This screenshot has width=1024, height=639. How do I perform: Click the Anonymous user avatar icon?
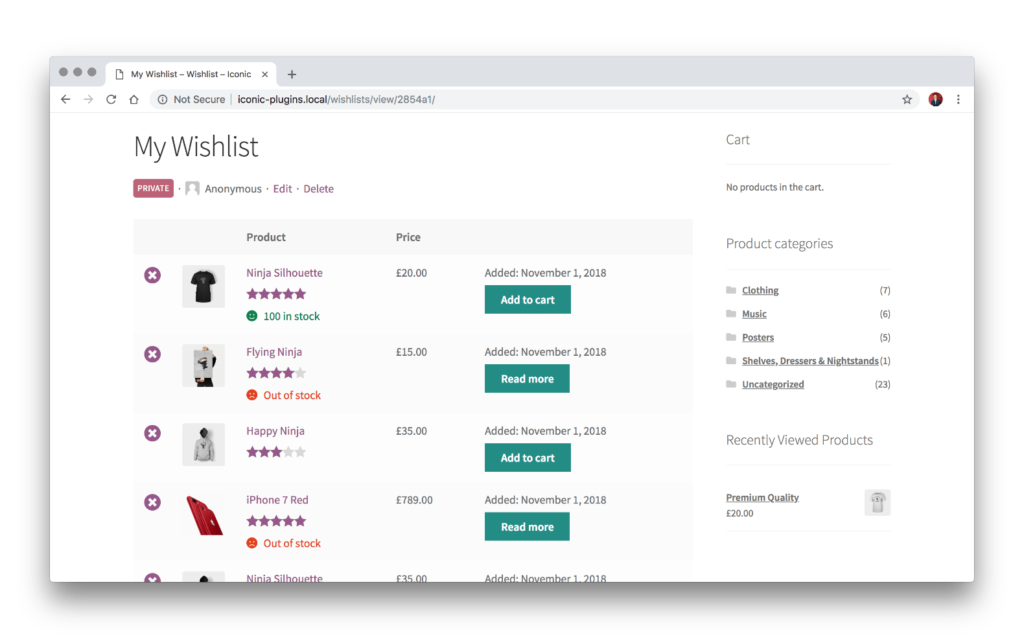(x=191, y=188)
